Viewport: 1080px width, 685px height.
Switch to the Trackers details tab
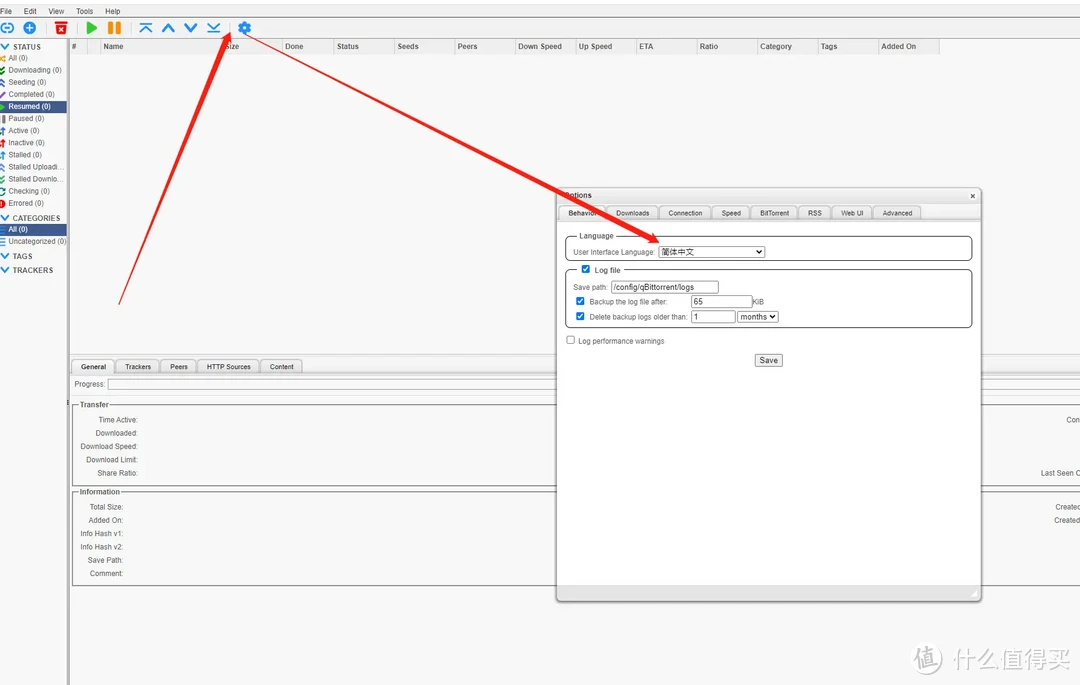[138, 367]
